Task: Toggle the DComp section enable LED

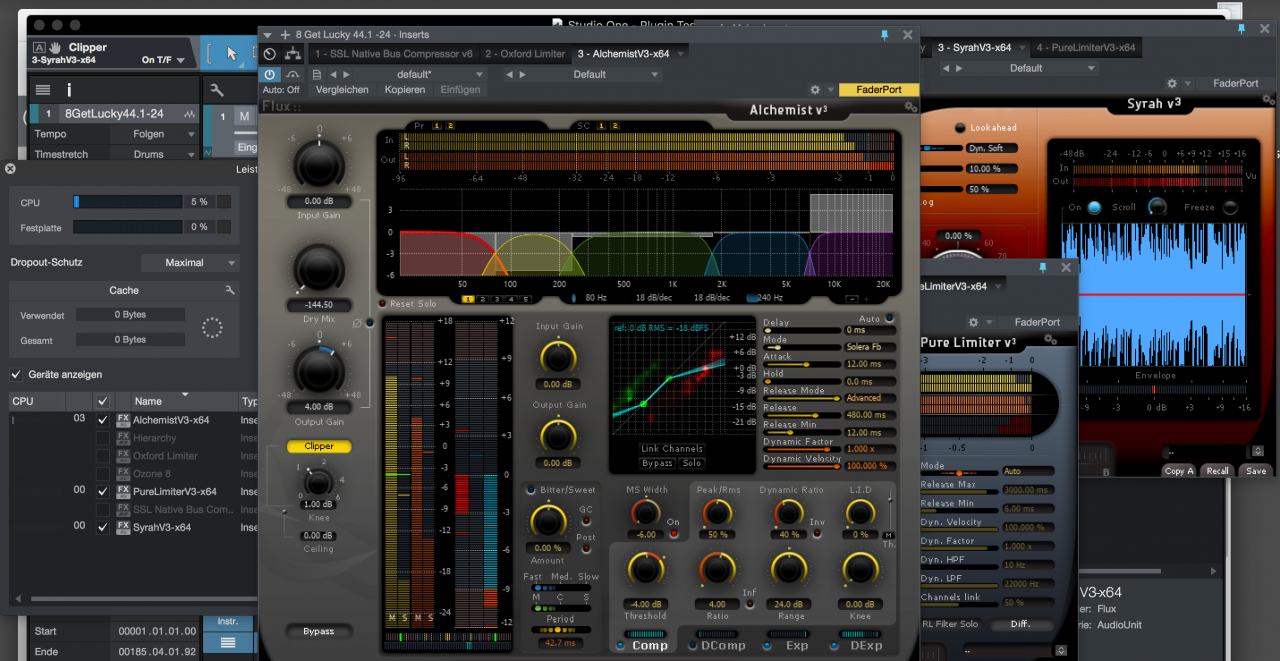Action: pos(692,646)
